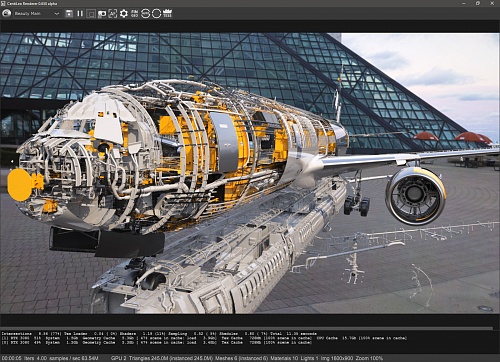Click the yellow nose cone of aircraft
The image size is (500, 362).
coord(21,184)
